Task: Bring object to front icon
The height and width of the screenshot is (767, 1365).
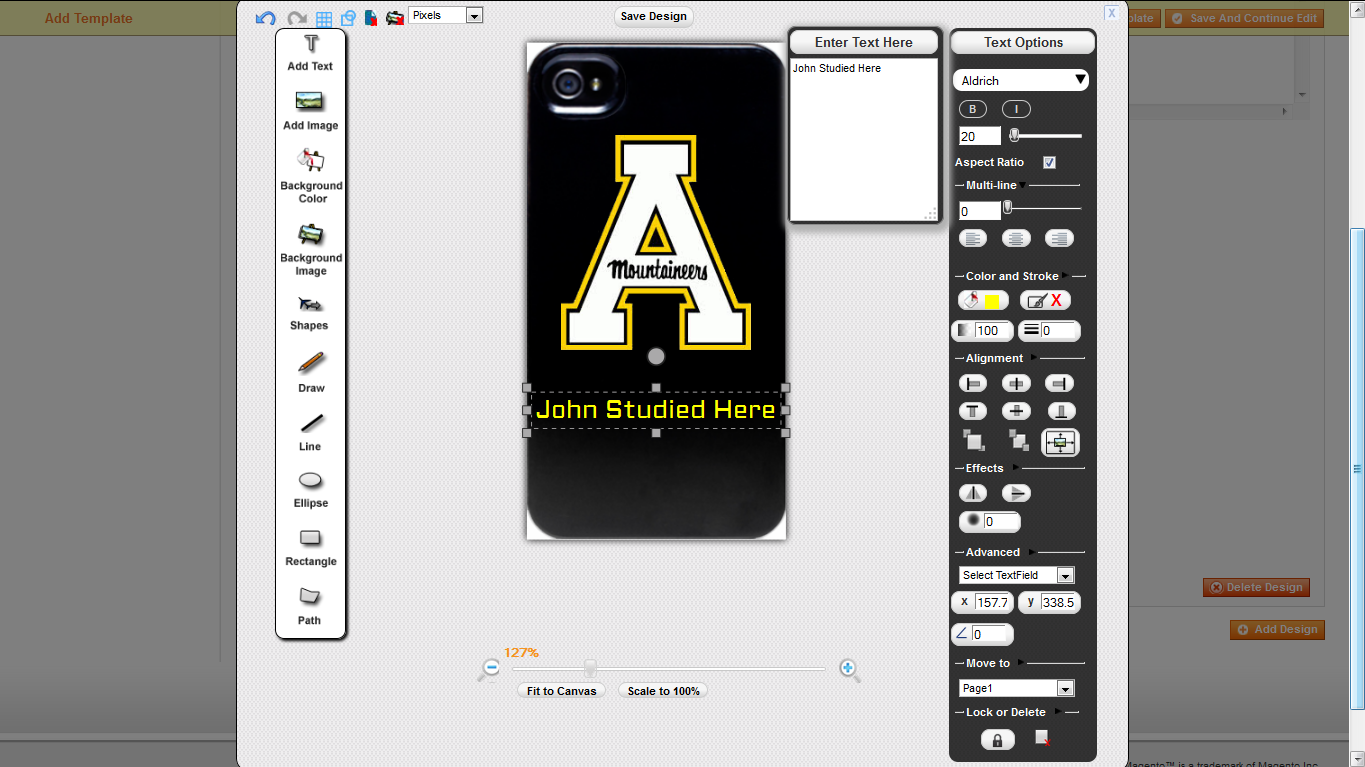Action: (x=973, y=440)
